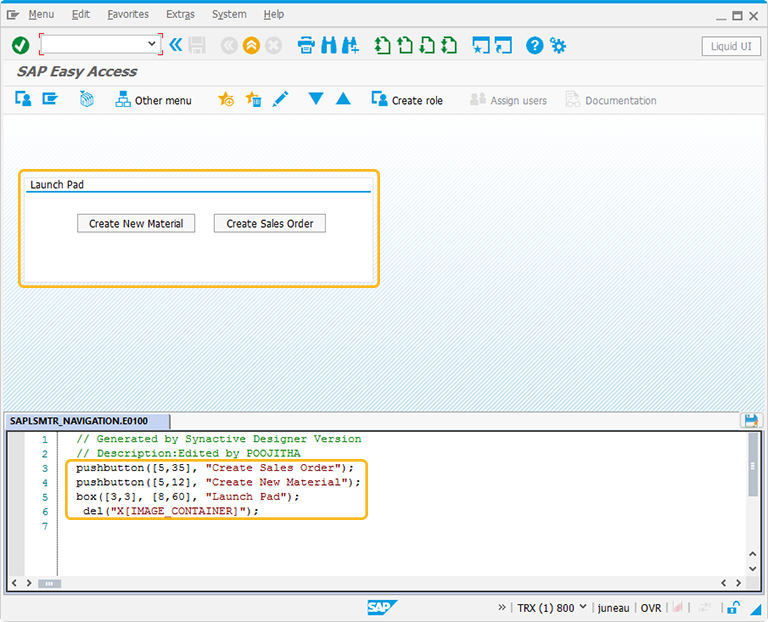Open the transaction command field dropdown
Image resolution: width=768 pixels, height=622 pixels.
click(x=152, y=44)
